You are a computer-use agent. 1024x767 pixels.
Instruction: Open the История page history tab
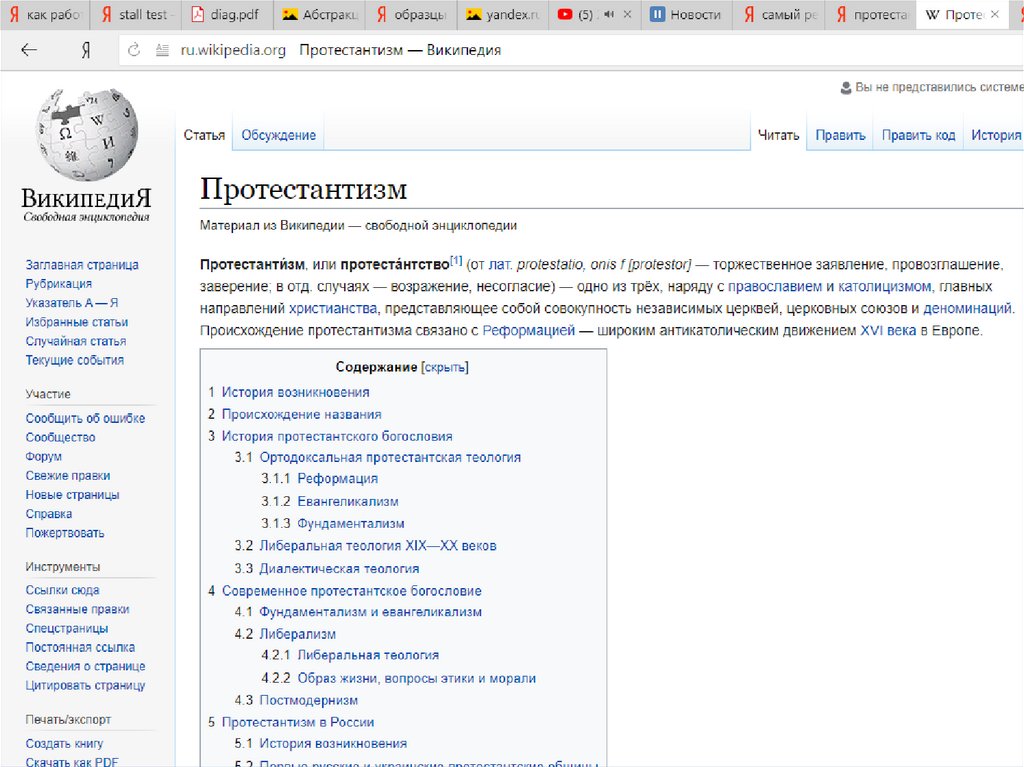click(995, 135)
